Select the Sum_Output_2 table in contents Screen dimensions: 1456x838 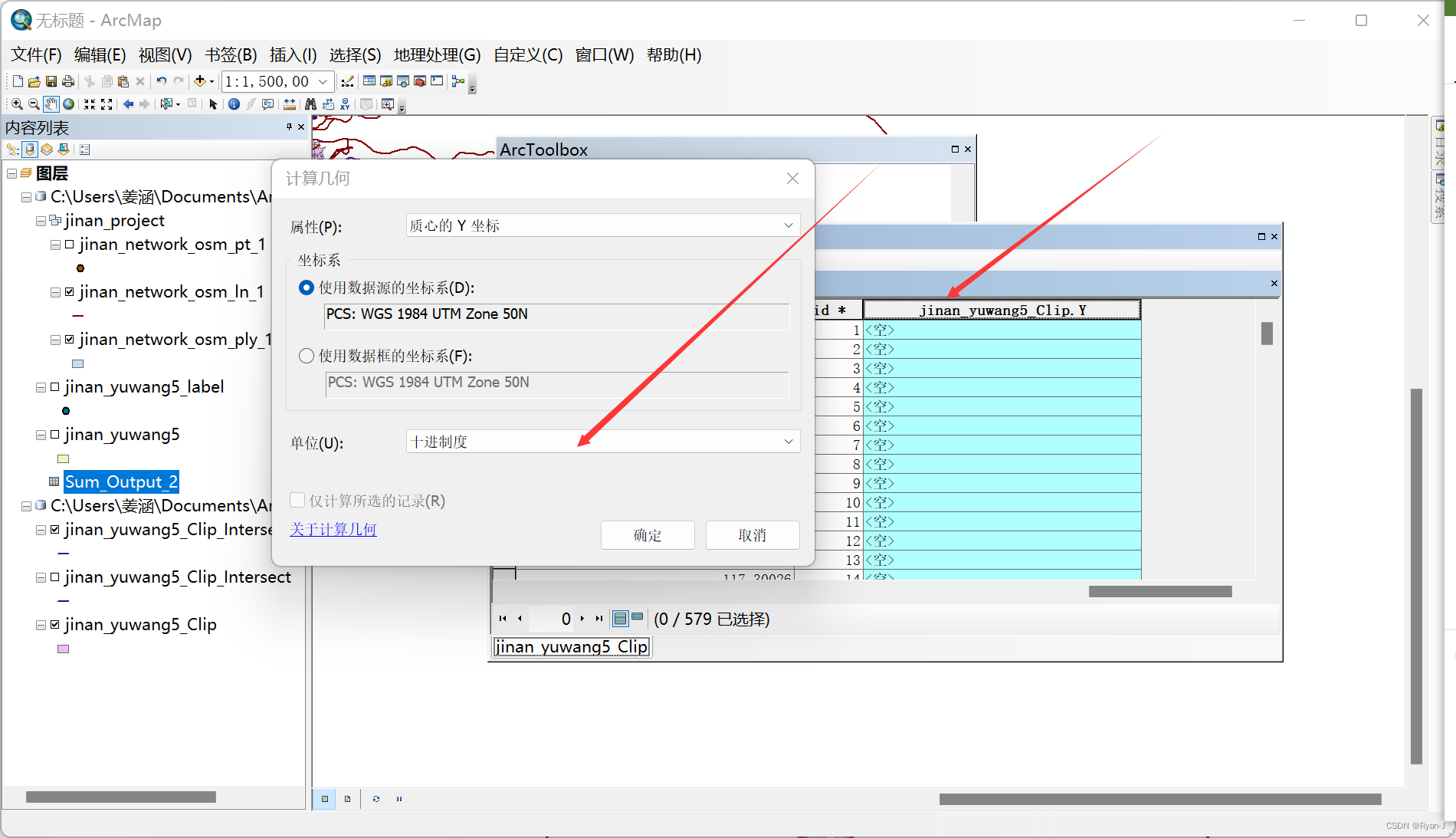(x=121, y=481)
